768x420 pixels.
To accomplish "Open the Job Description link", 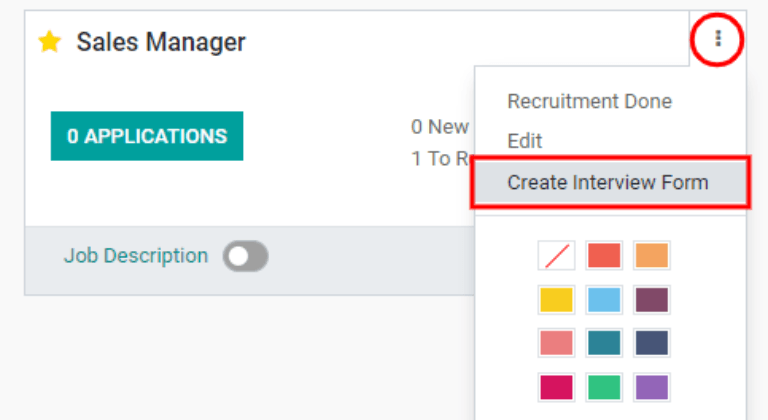I will (135, 256).
